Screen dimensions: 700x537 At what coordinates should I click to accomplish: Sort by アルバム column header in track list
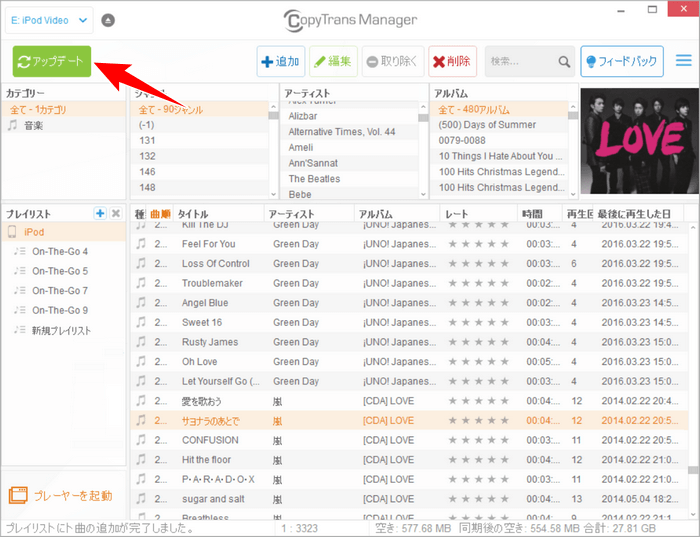click(397, 214)
